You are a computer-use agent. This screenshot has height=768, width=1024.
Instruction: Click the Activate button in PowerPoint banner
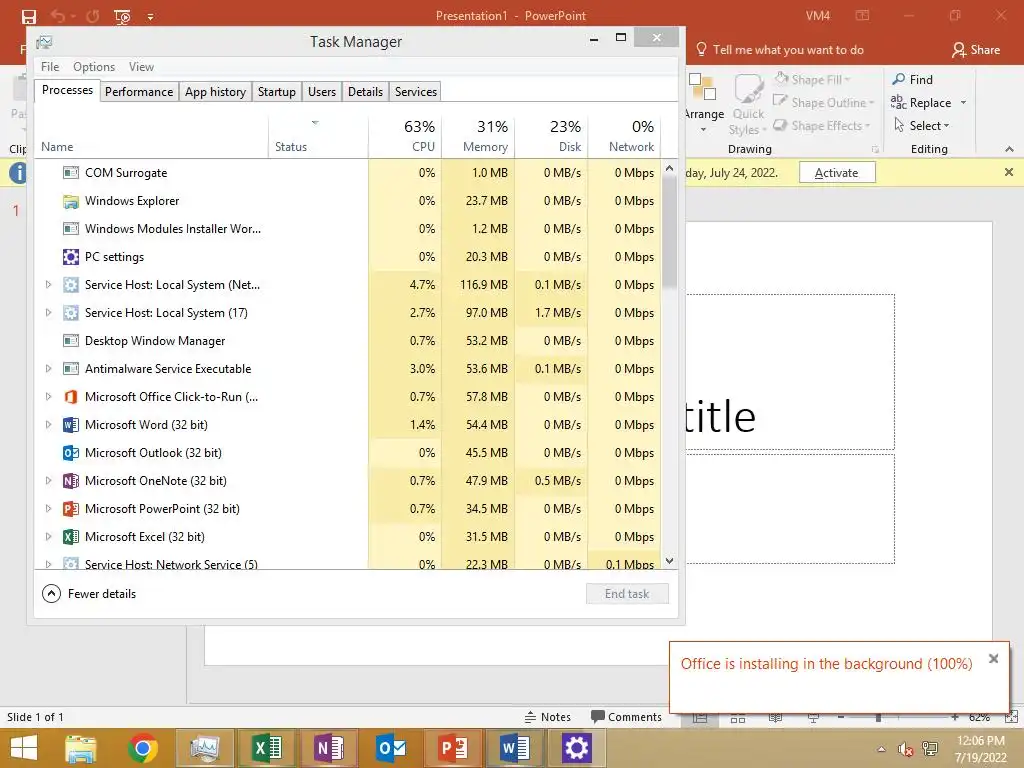tap(837, 173)
